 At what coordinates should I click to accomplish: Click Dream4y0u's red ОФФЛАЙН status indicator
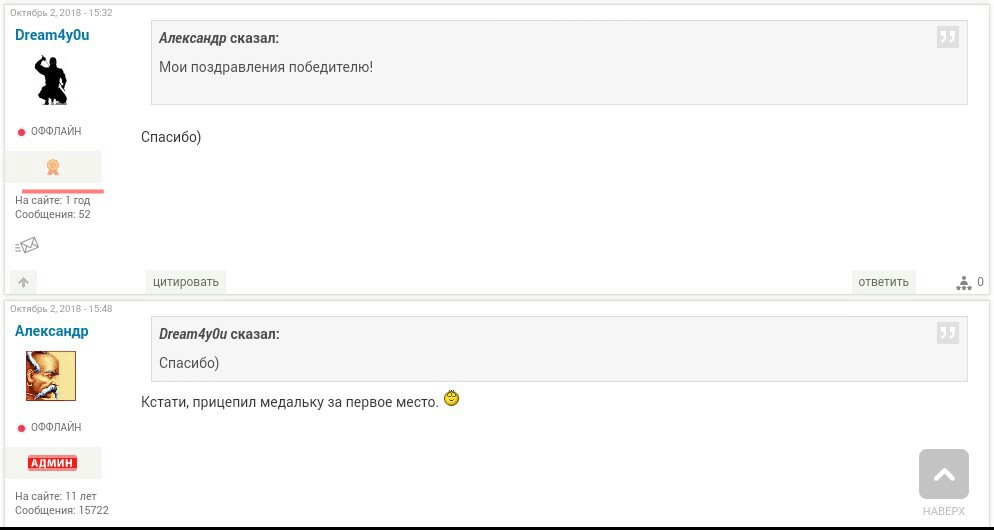[21, 132]
